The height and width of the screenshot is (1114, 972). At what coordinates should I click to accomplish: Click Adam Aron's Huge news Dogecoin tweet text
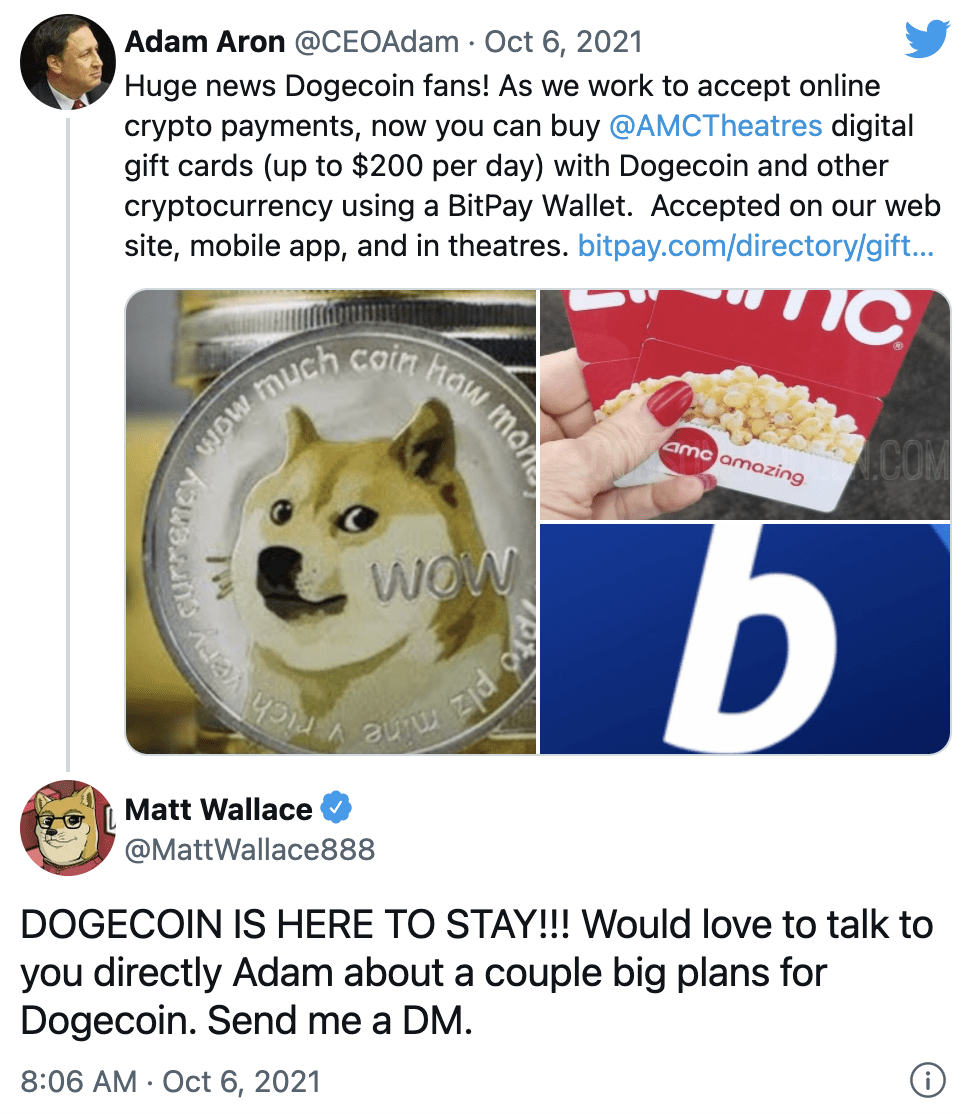coord(532,166)
